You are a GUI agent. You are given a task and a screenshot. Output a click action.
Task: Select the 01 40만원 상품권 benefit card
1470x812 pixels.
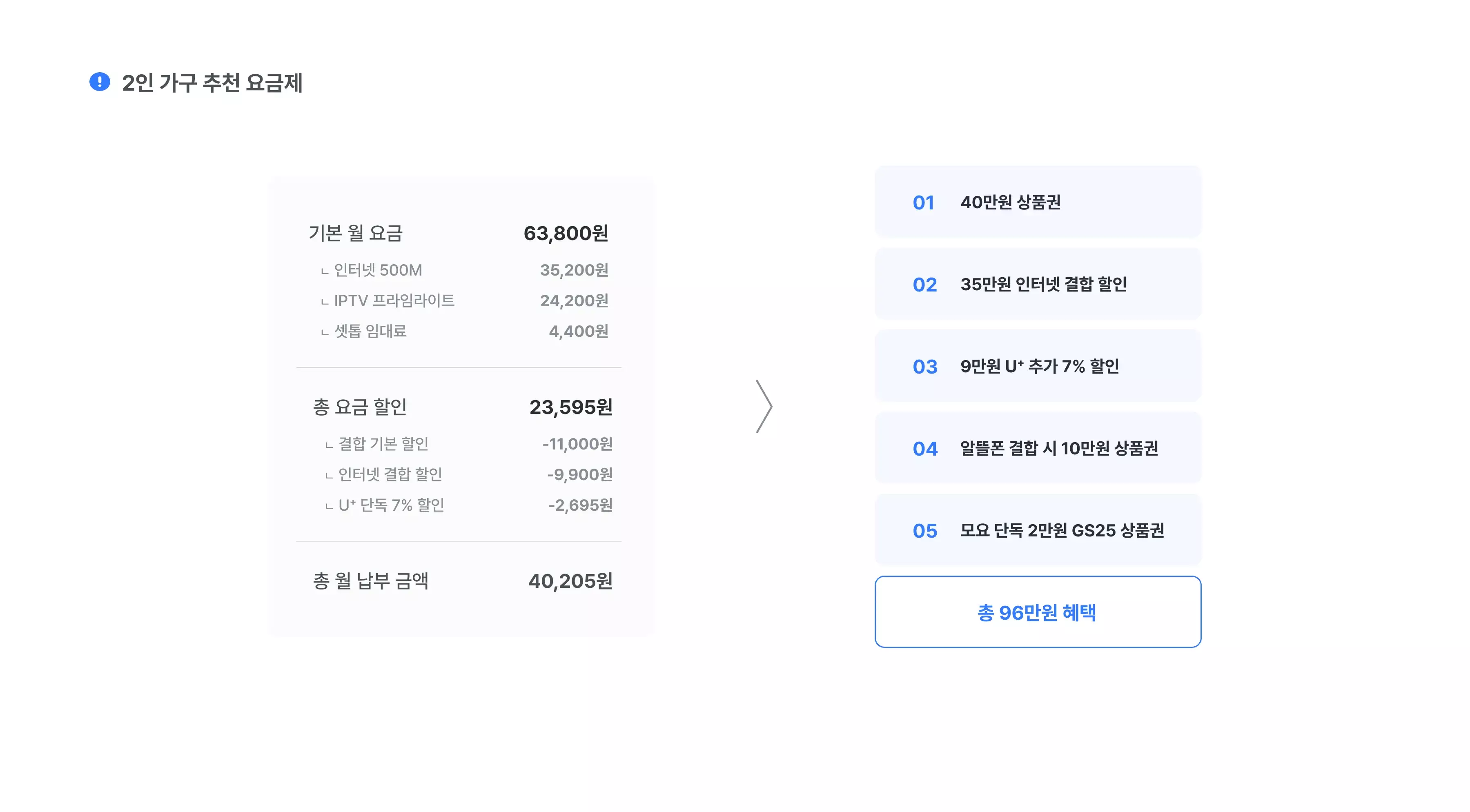coord(1038,202)
